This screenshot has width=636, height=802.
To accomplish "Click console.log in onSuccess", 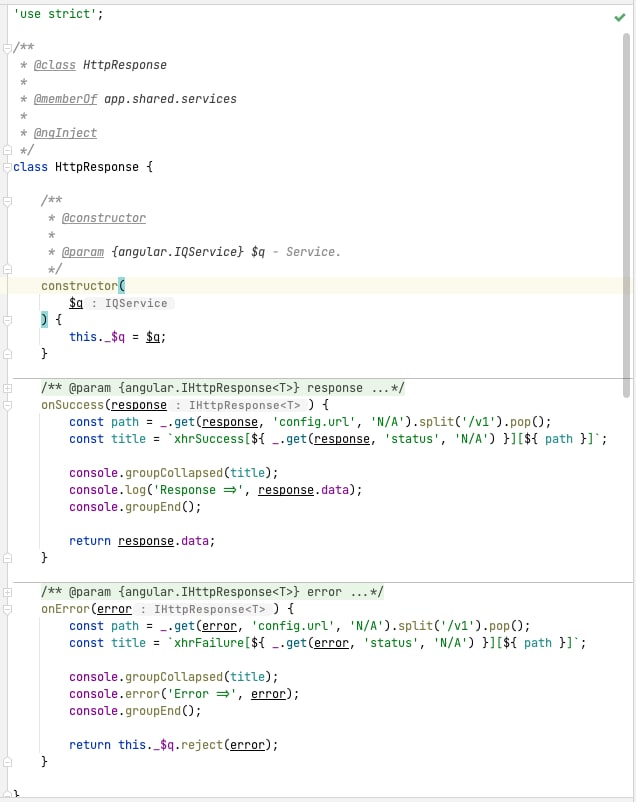I will (x=107, y=489).
